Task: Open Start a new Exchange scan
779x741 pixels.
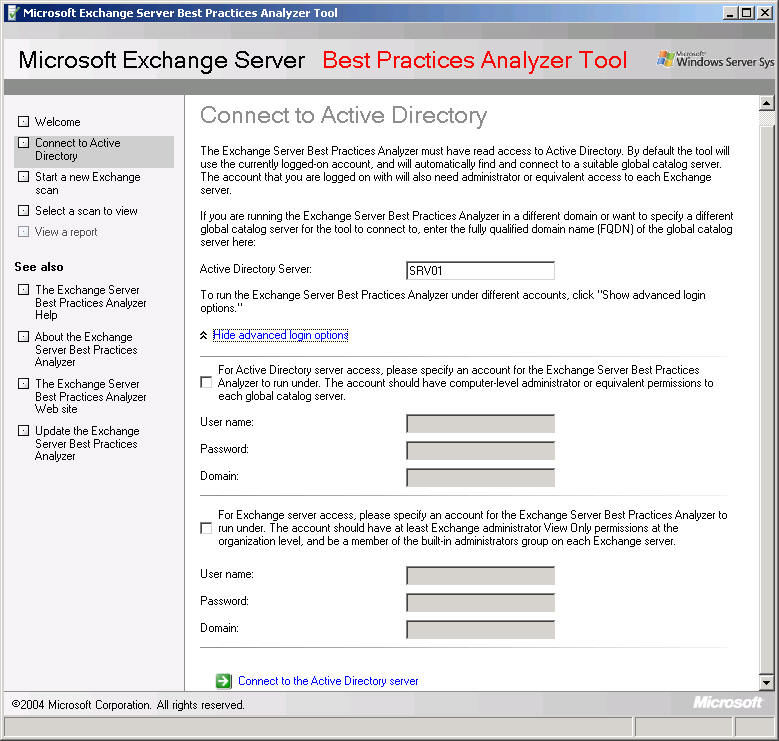Action: [87, 183]
